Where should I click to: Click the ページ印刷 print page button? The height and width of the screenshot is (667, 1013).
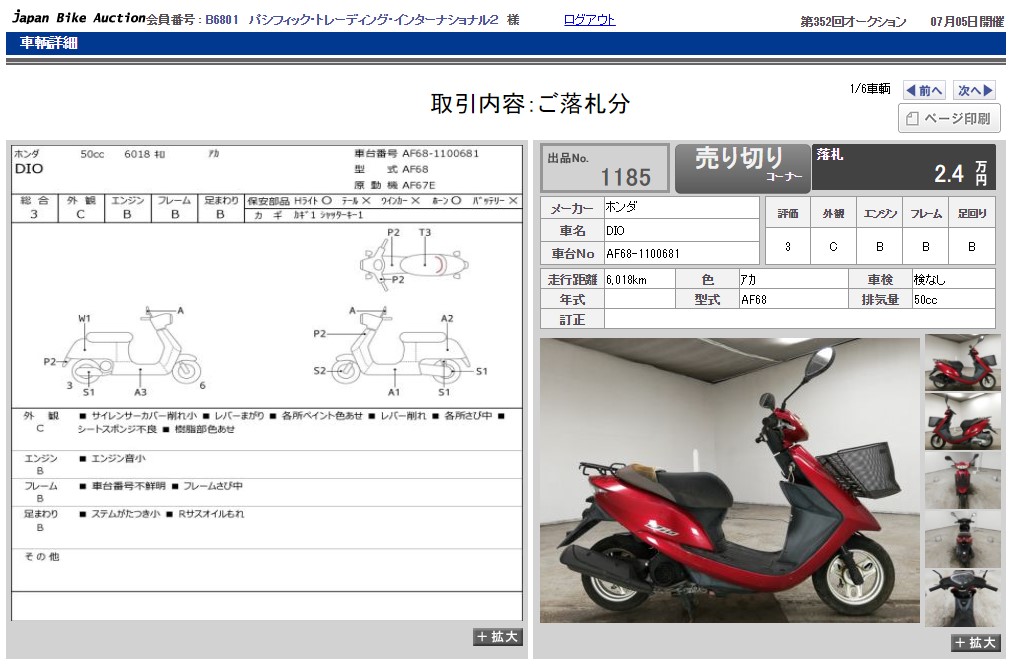[949, 119]
